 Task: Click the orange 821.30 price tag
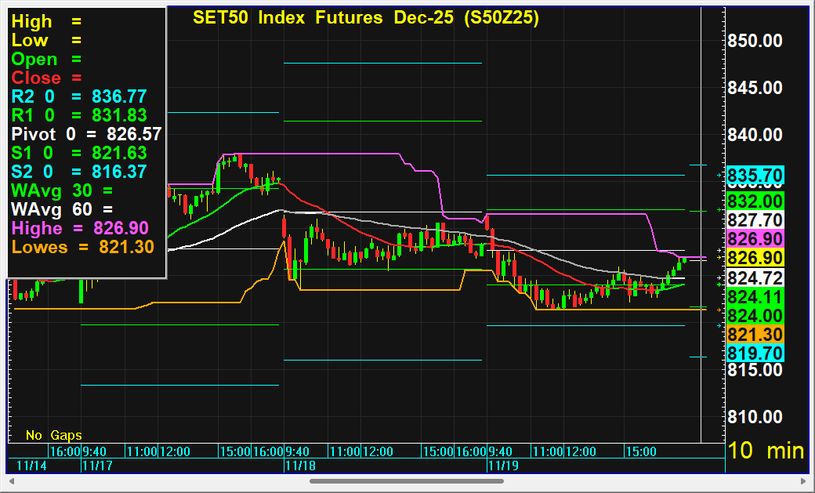click(x=754, y=333)
